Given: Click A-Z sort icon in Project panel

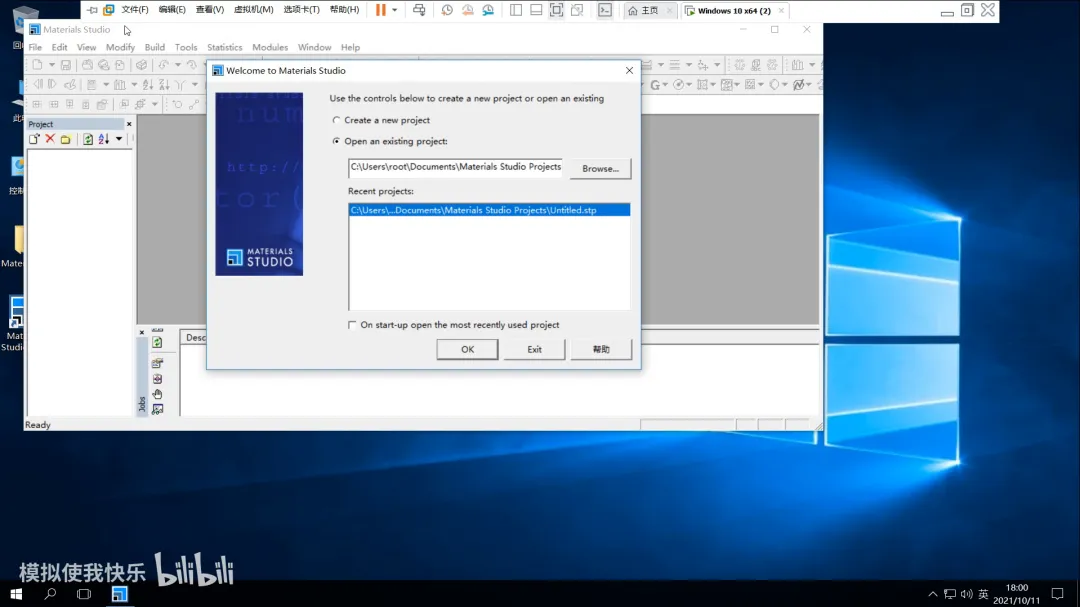Looking at the screenshot, I should 103,139.
